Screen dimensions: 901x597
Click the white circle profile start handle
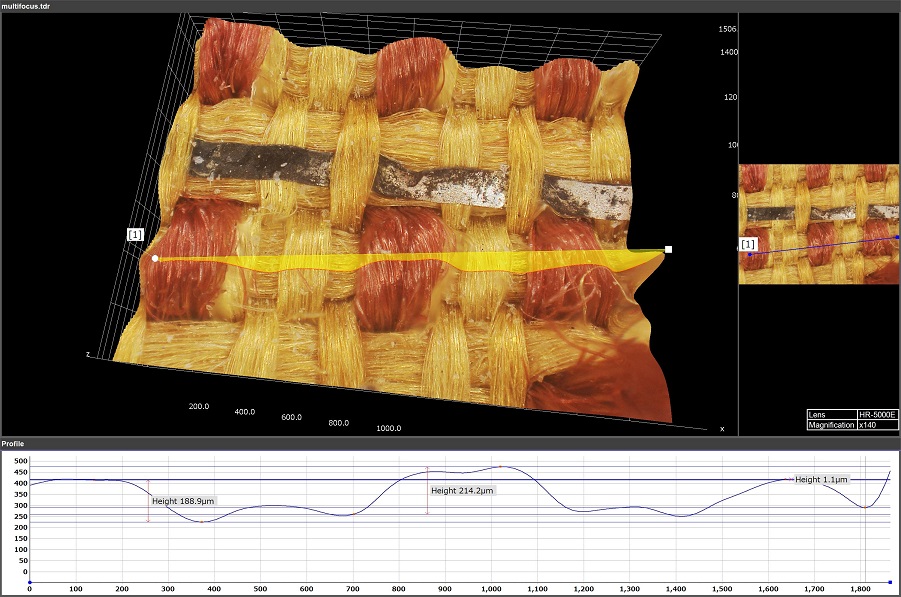tap(155, 258)
